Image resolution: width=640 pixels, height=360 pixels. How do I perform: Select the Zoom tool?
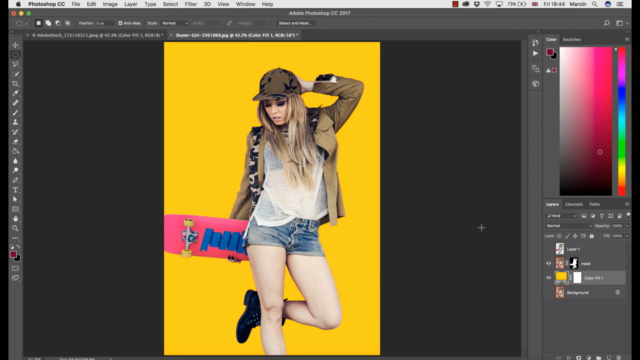tap(16, 229)
